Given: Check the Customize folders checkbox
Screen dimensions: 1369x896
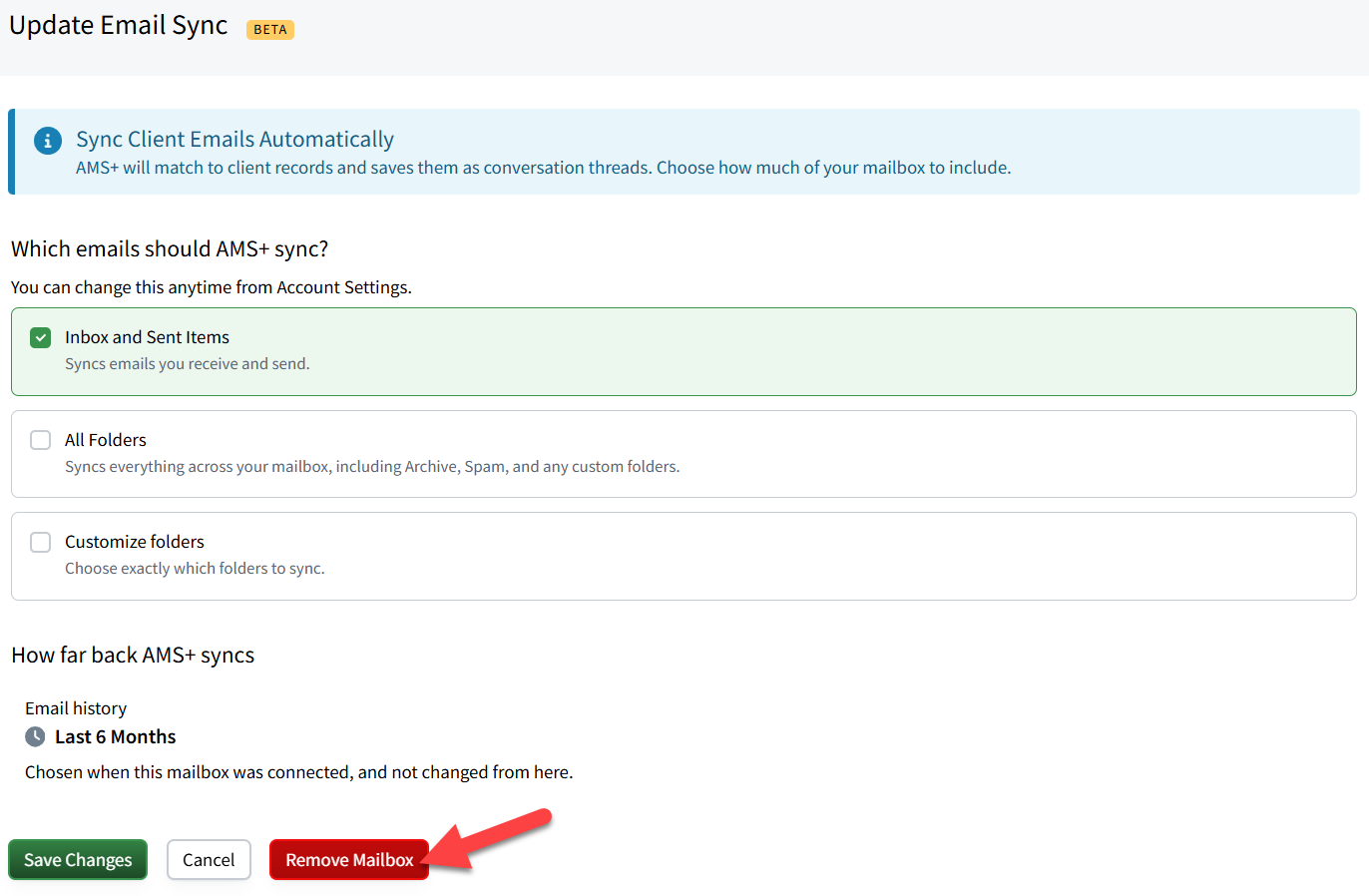Looking at the screenshot, I should (41, 542).
